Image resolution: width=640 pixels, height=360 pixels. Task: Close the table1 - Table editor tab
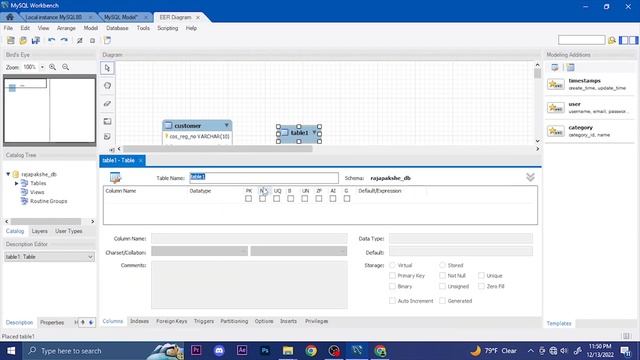tap(140, 161)
